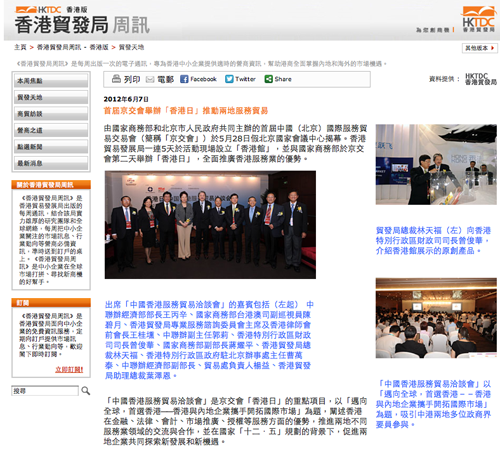Click the 香港貿發局 周訊 page title
This screenshot has height=449, width=500.
tap(82, 25)
